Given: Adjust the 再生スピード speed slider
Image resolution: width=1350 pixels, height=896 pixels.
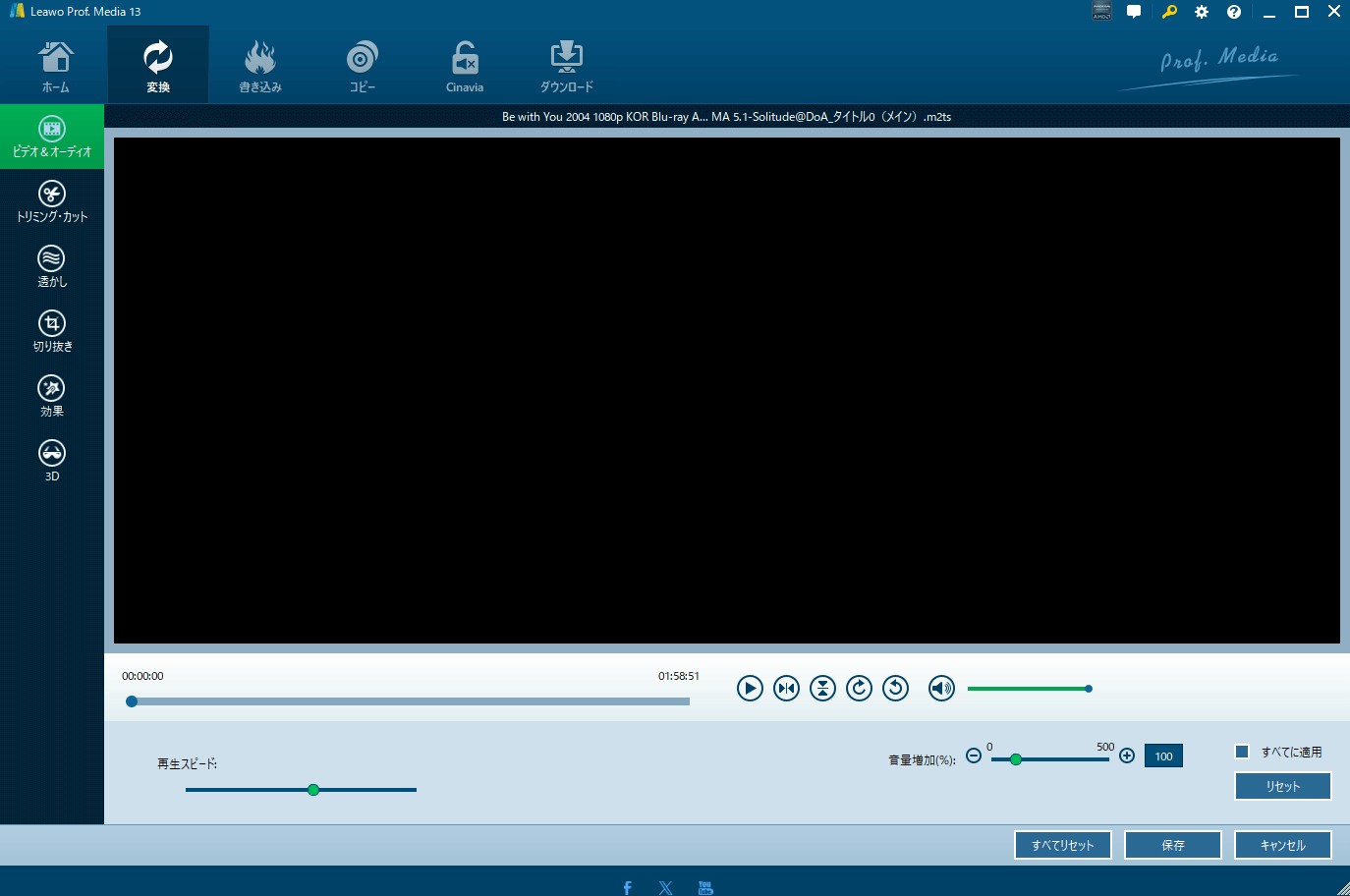Looking at the screenshot, I should 301,790.
